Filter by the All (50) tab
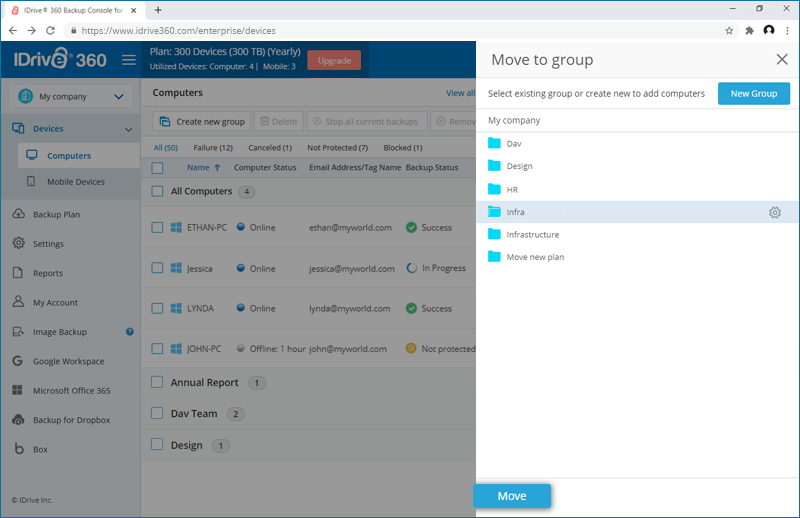This screenshot has width=800, height=518. [166, 147]
